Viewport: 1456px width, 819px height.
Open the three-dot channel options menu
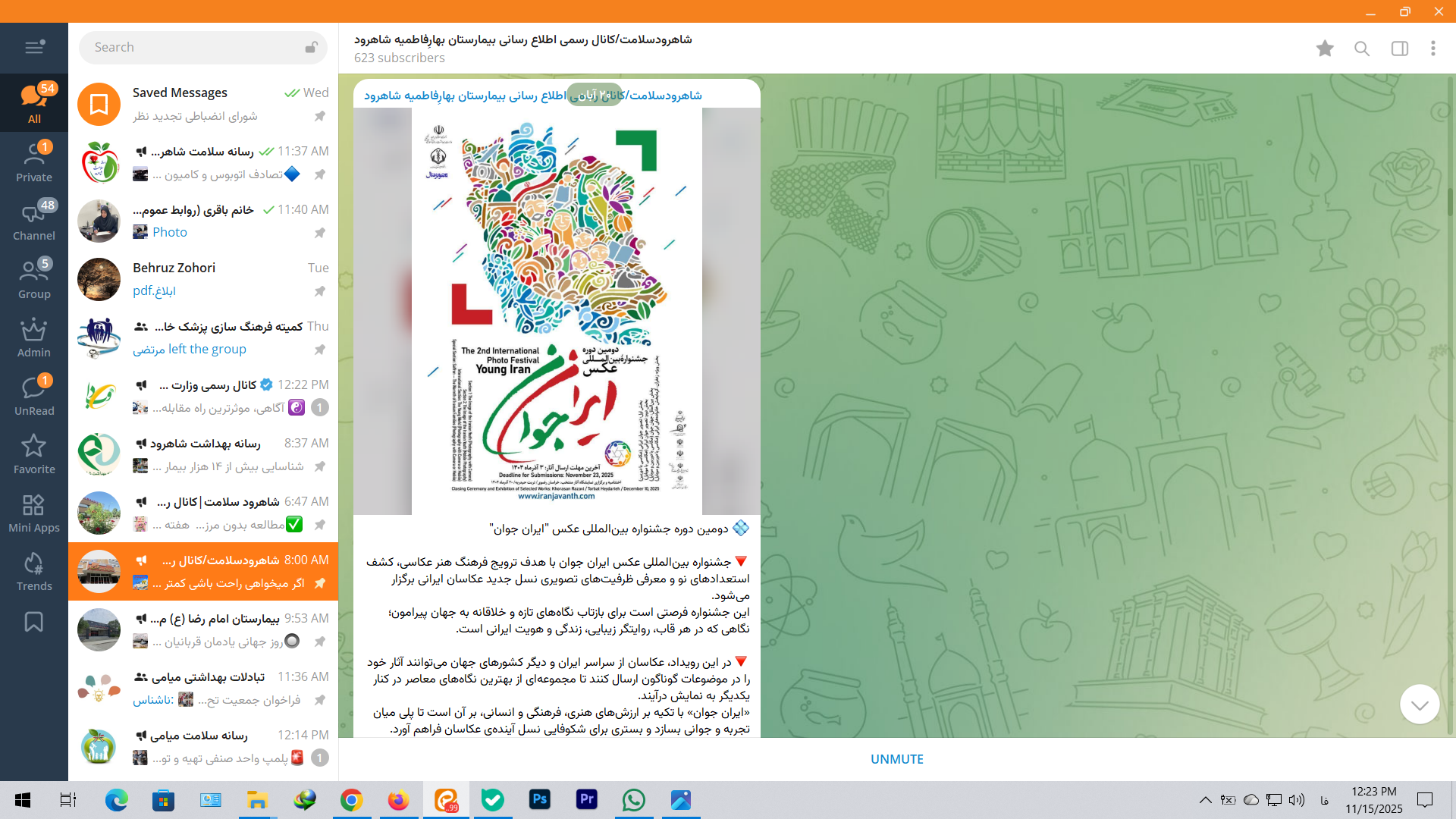coord(1432,49)
